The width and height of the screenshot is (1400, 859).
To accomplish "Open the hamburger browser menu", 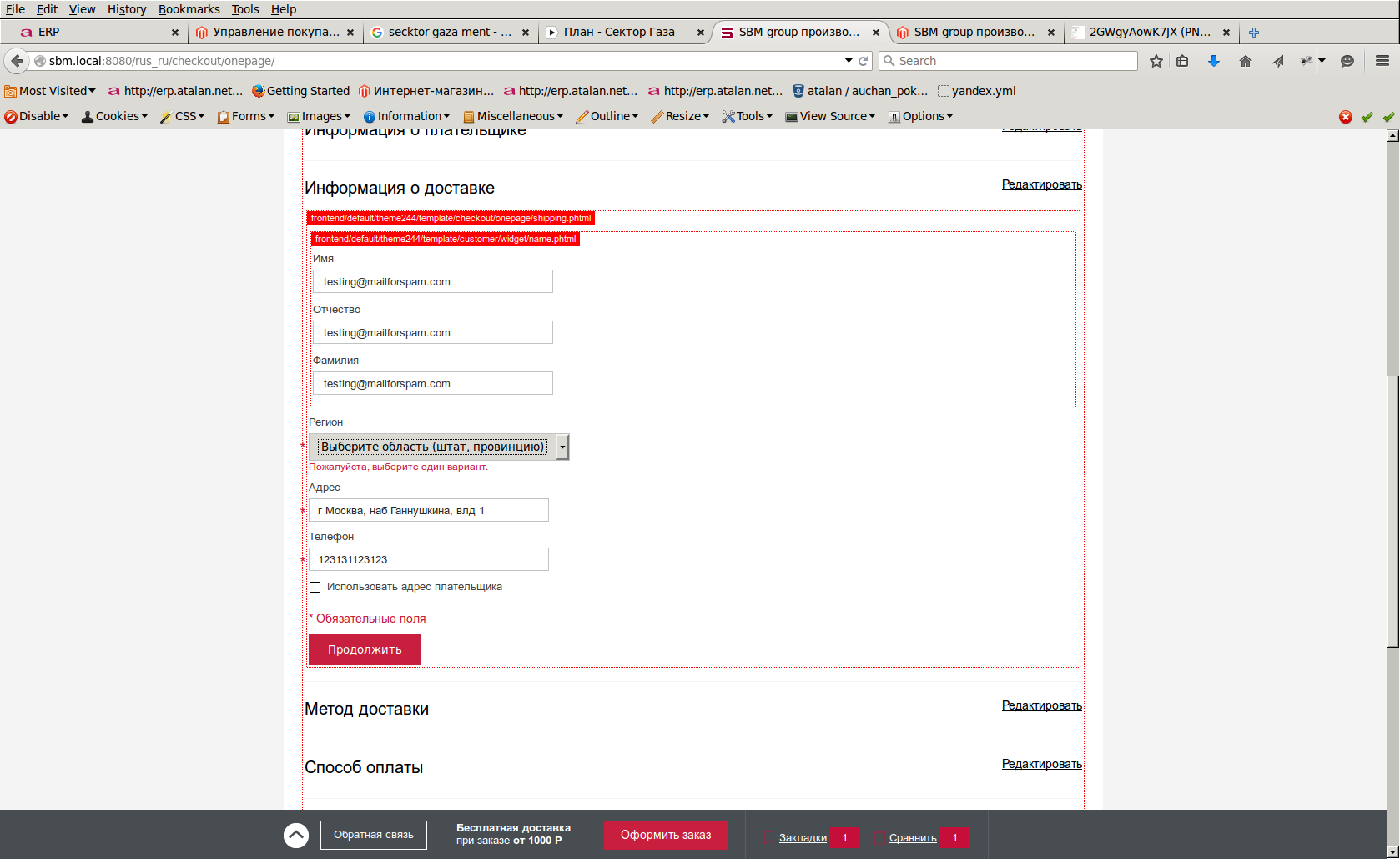I will pyautogui.click(x=1382, y=61).
